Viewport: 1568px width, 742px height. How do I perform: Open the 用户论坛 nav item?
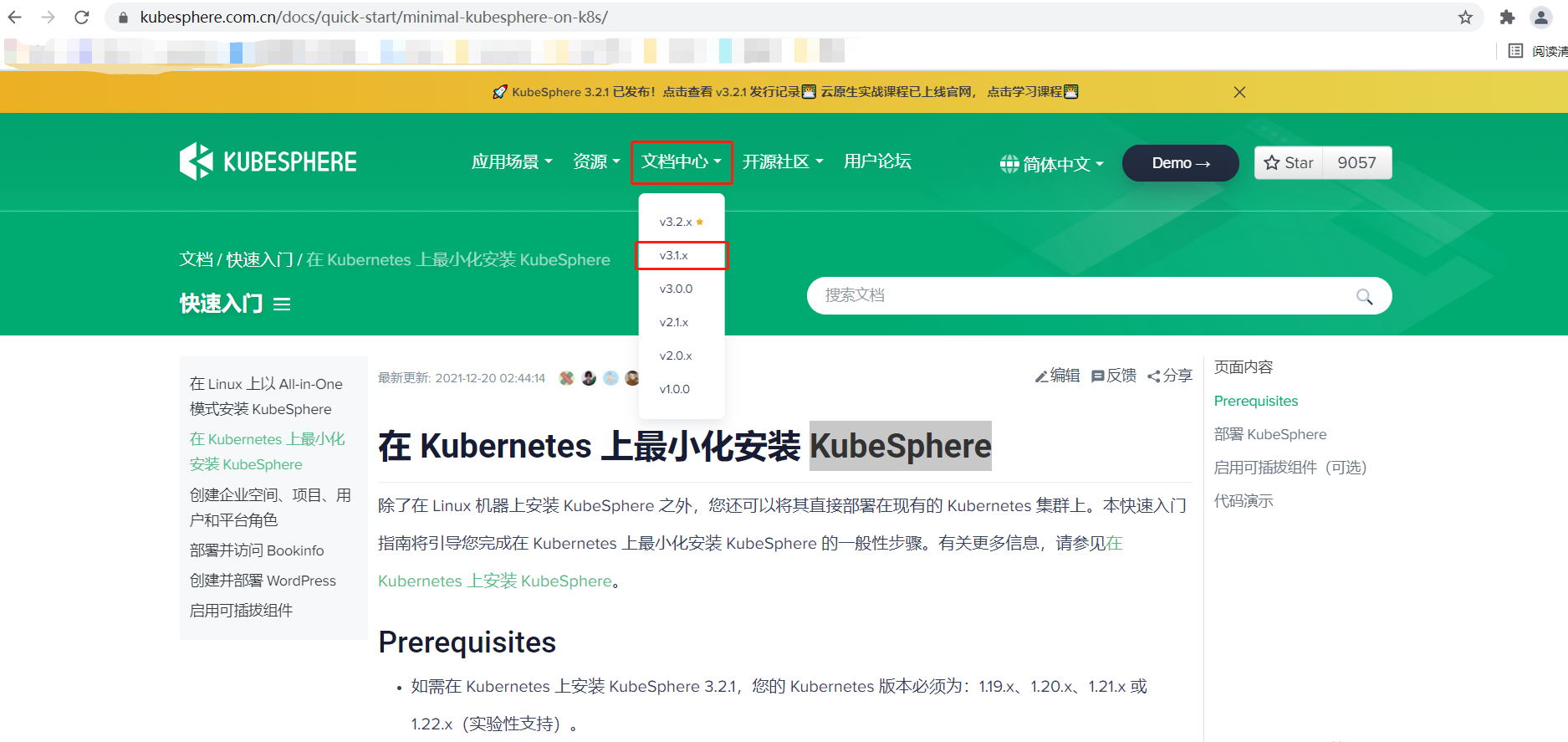click(877, 161)
